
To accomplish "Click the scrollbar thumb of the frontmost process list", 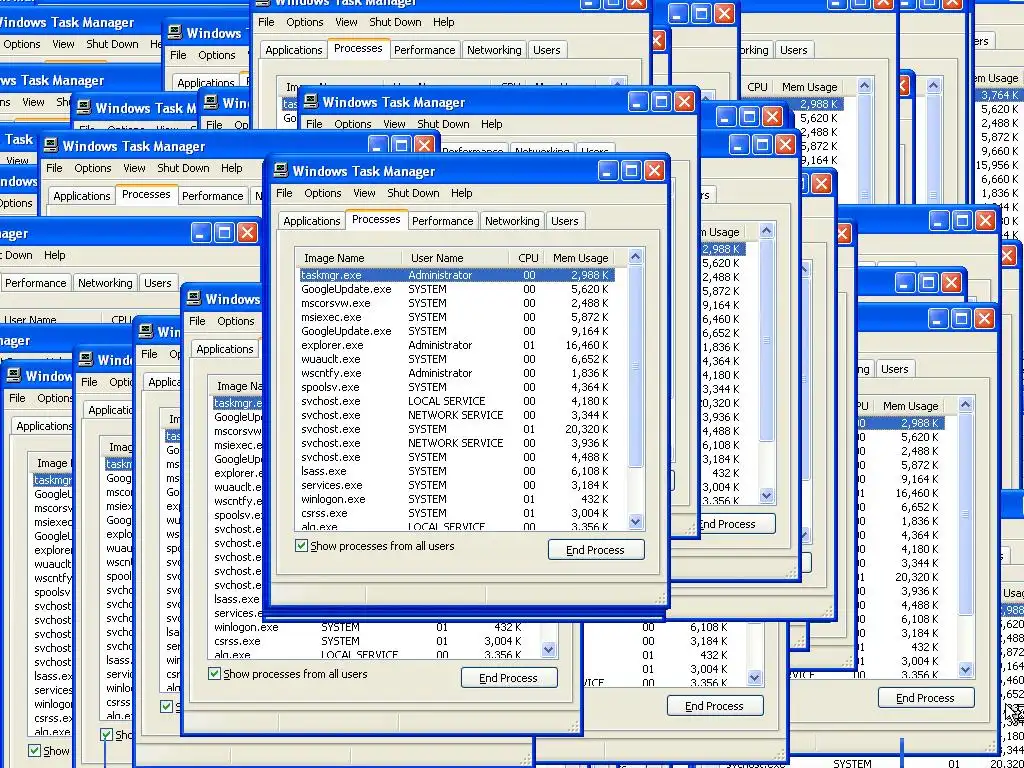I will 635,366.
